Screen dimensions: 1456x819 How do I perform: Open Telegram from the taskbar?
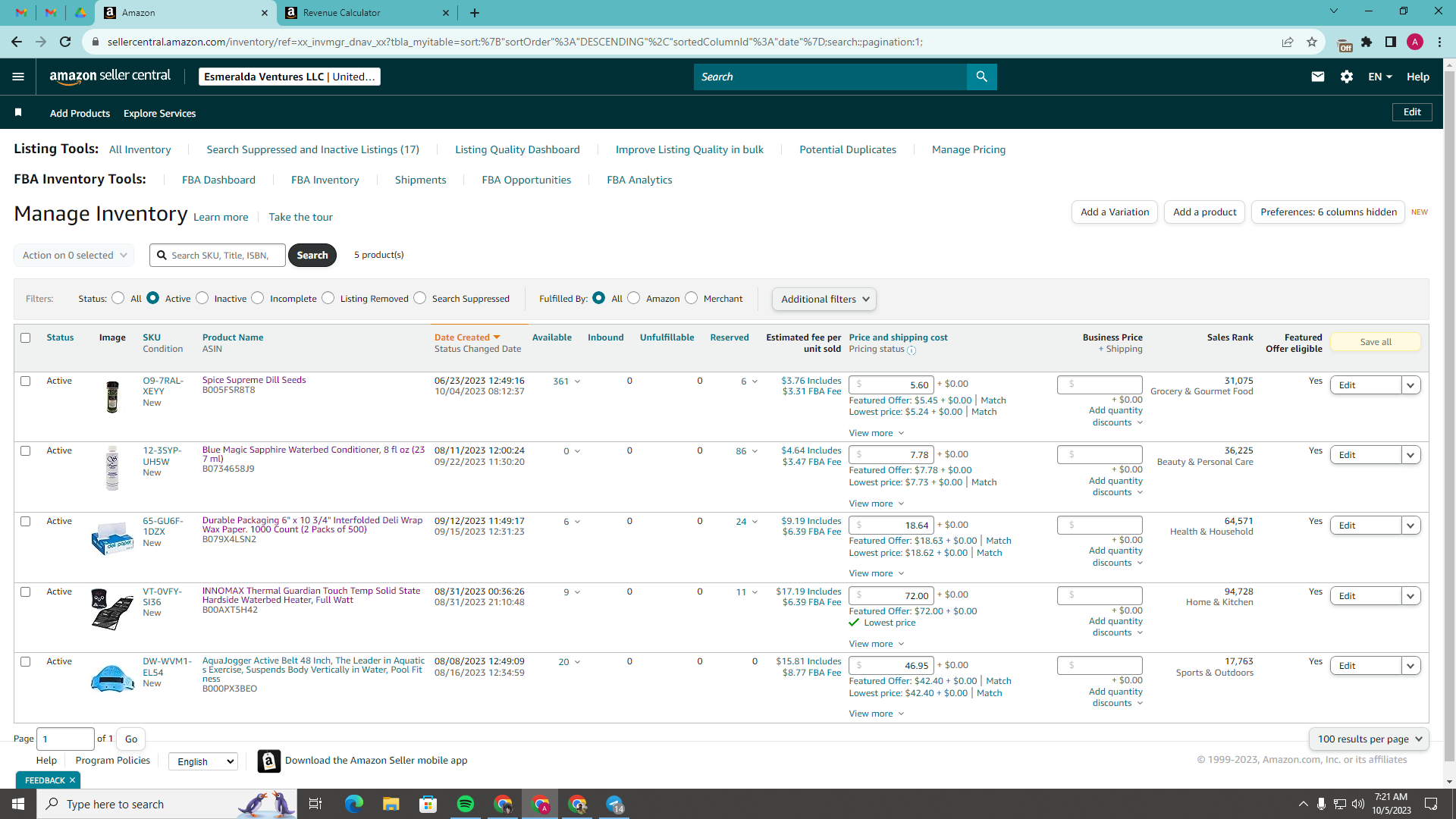(x=615, y=804)
